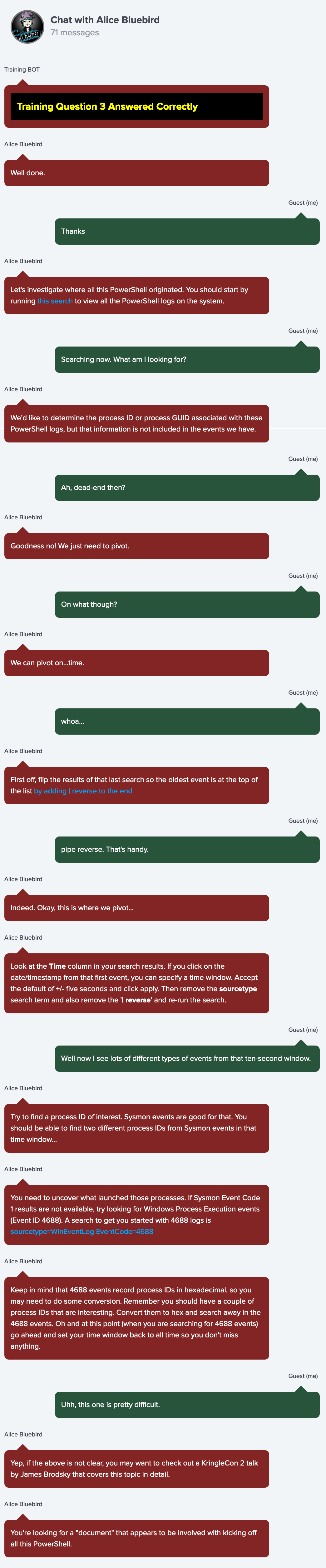Click the 'Chat with Alice Bluebird' heading

105,19
